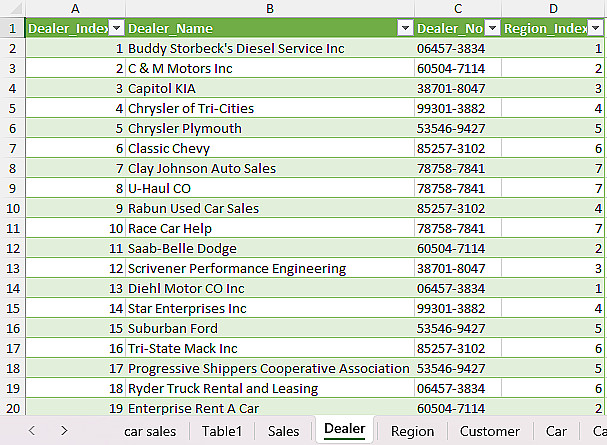Image resolution: width=607 pixels, height=445 pixels.
Task: Select the Race Car Help cell
Action: tap(270, 228)
